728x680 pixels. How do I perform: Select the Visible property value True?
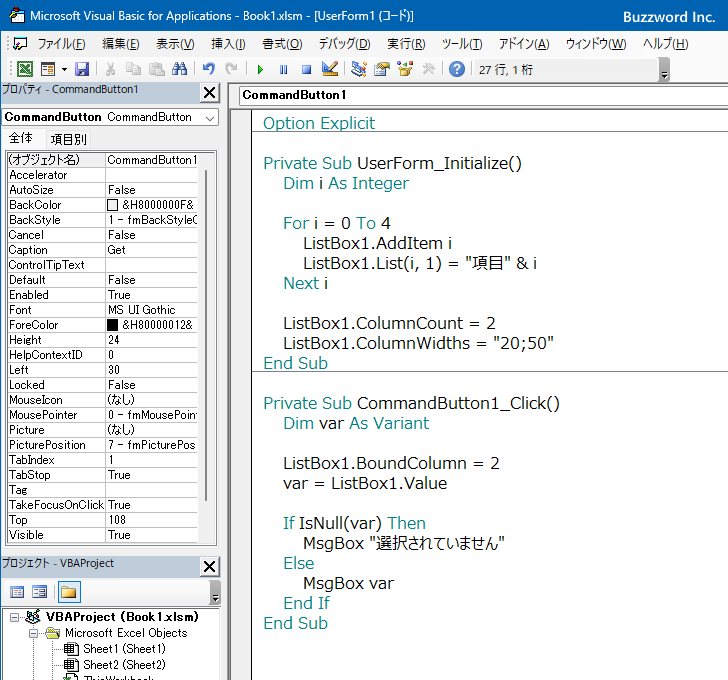[x=151, y=535]
